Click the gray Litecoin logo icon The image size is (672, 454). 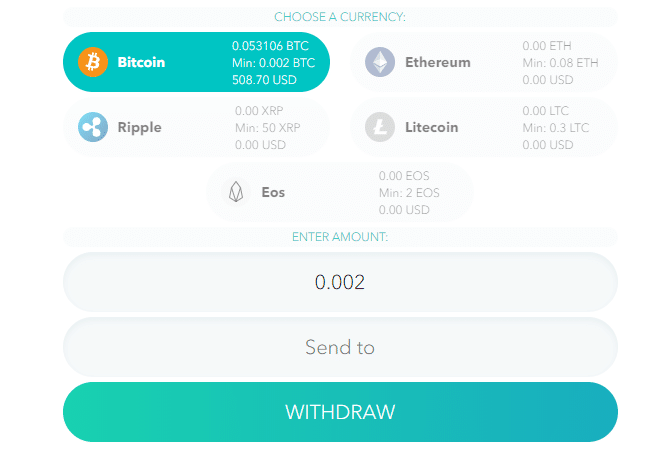pos(380,127)
